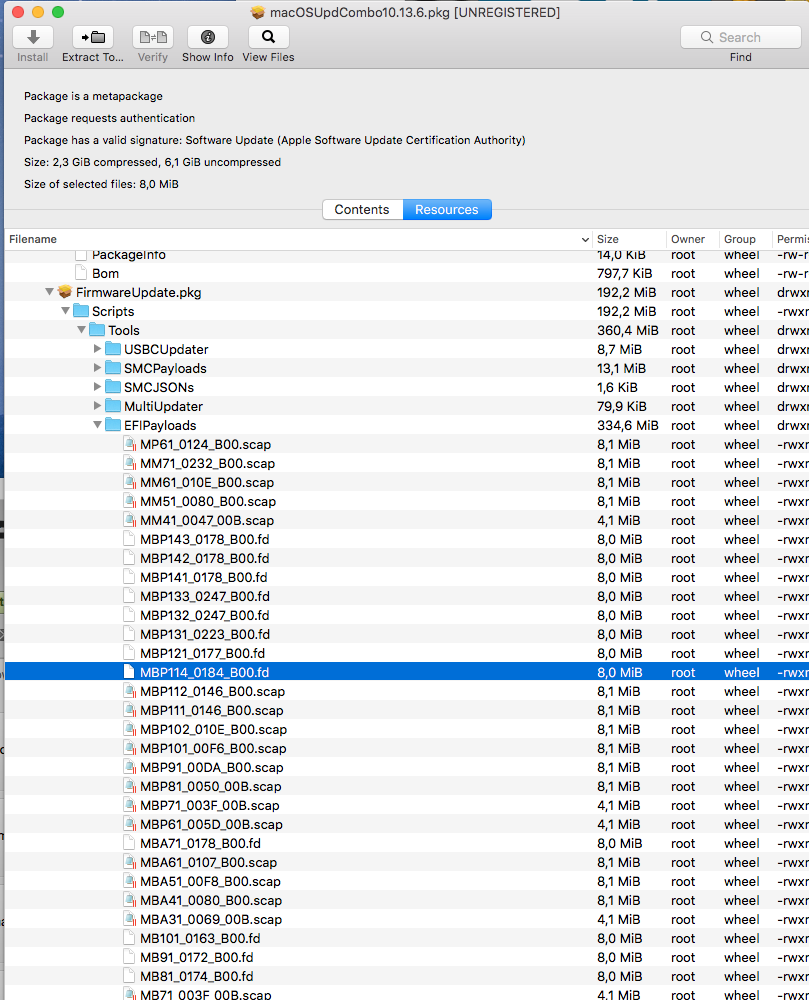Click the window title package proxy icon
Image resolution: width=809 pixels, height=1000 pixels.
pos(258,12)
